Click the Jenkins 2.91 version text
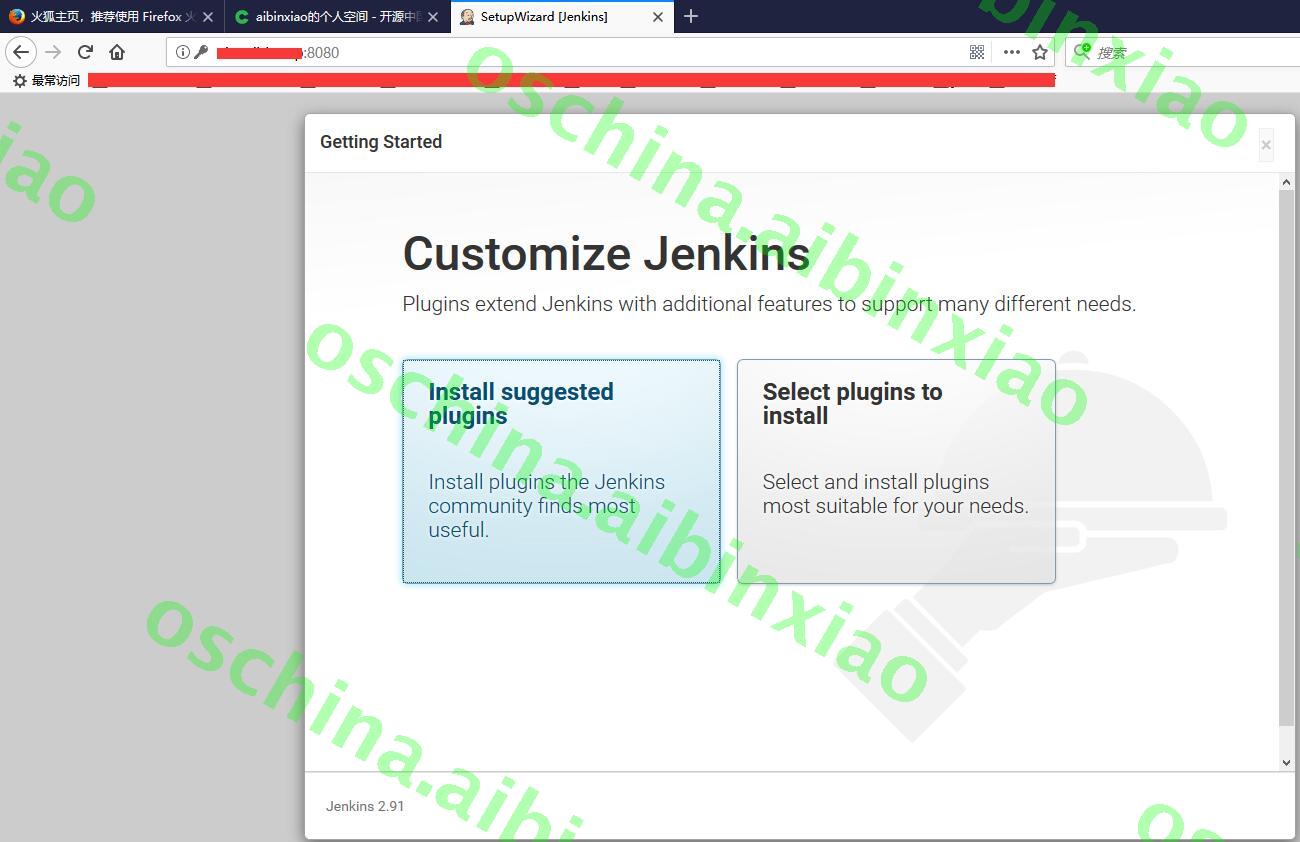 [365, 806]
